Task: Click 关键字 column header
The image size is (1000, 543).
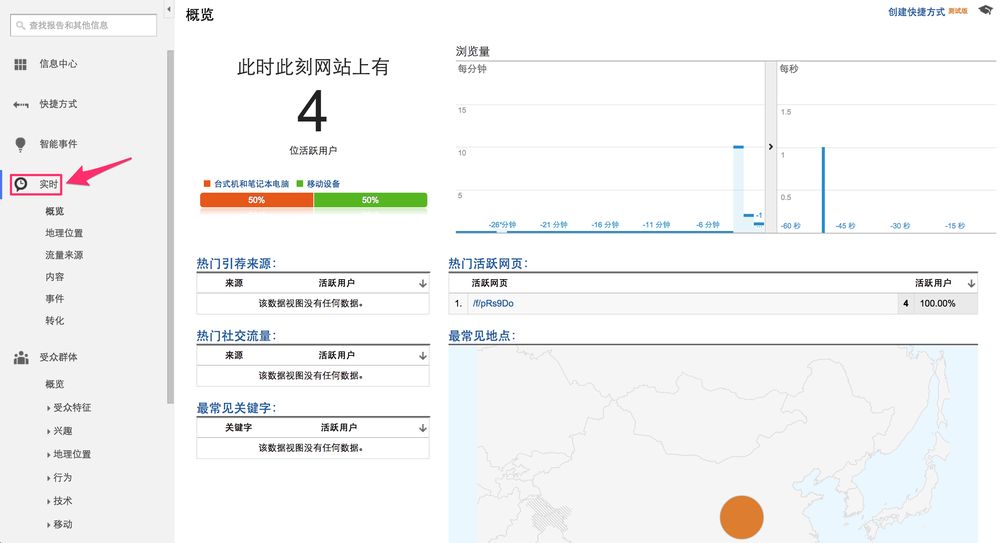Action: tap(239, 428)
